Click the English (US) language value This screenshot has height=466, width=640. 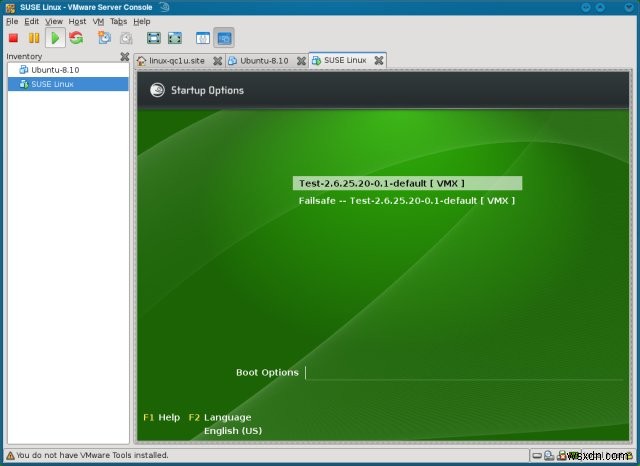233,431
